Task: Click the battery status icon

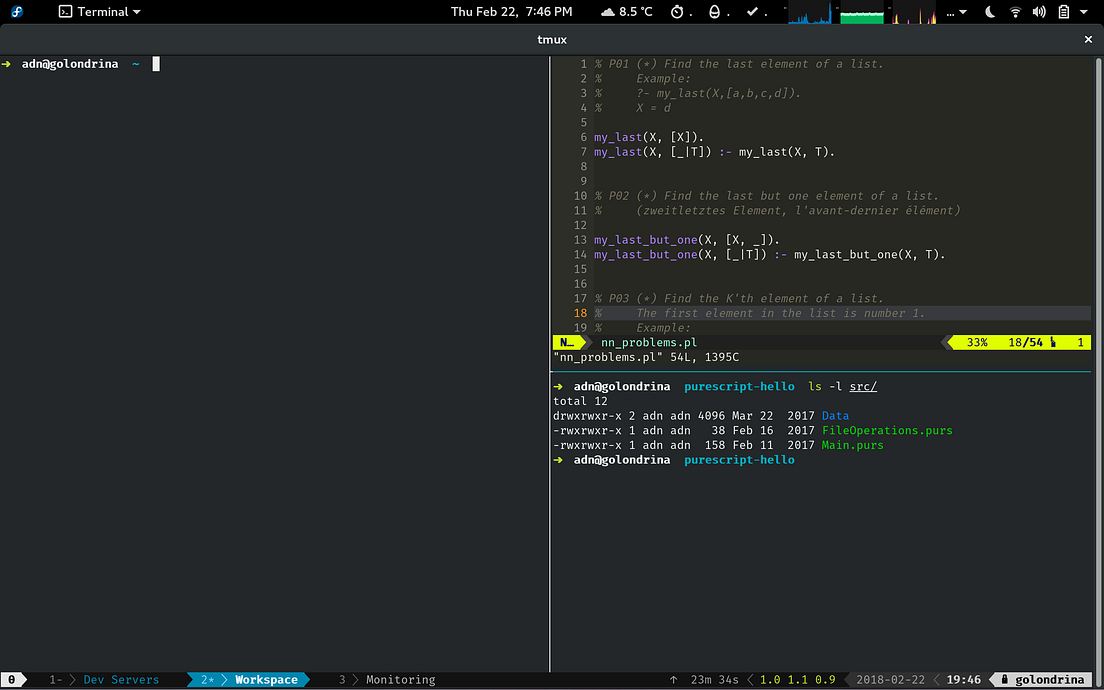Action: click(1063, 12)
